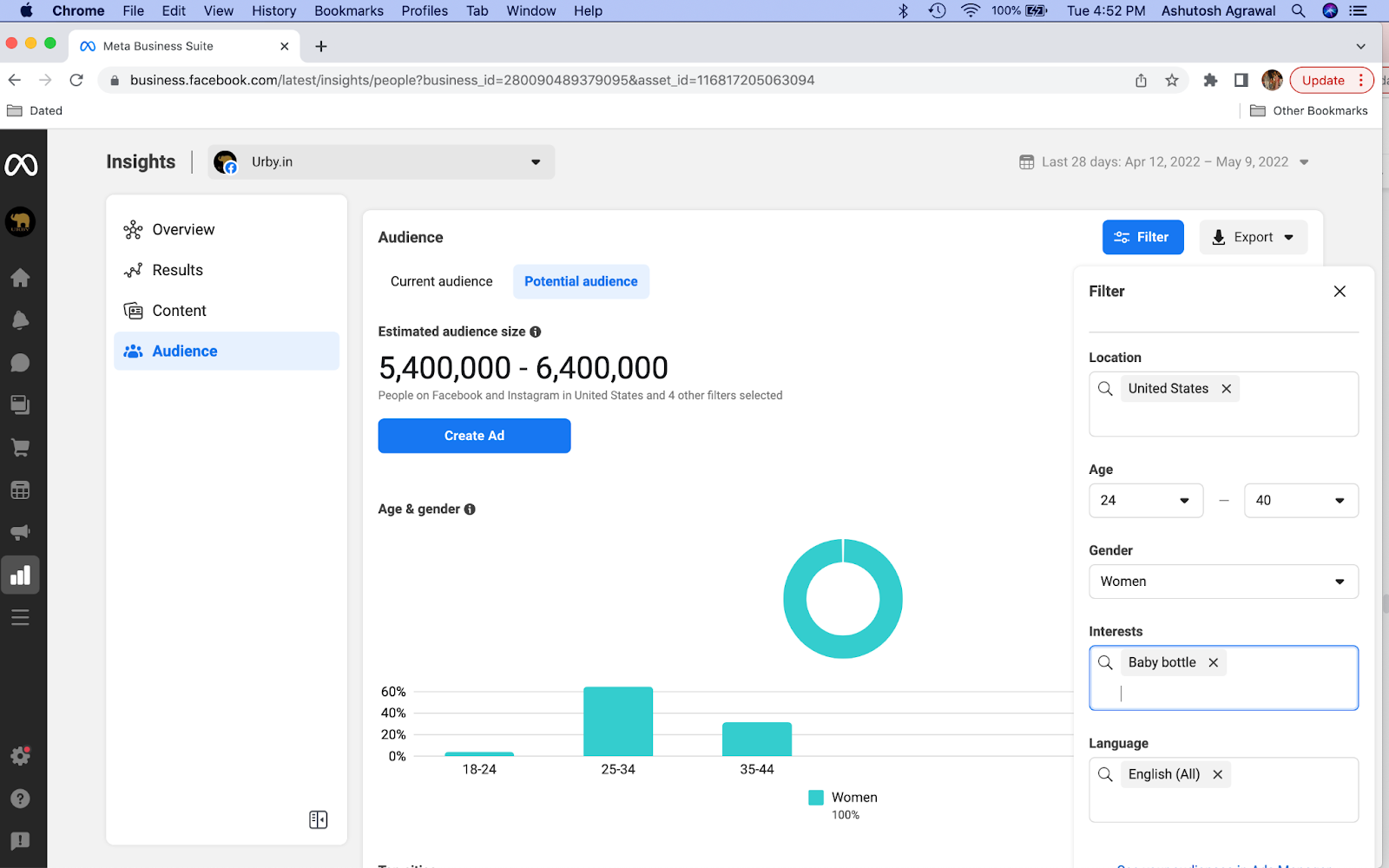Open the Settings gear icon
The width and height of the screenshot is (1389, 868).
coord(20,755)
